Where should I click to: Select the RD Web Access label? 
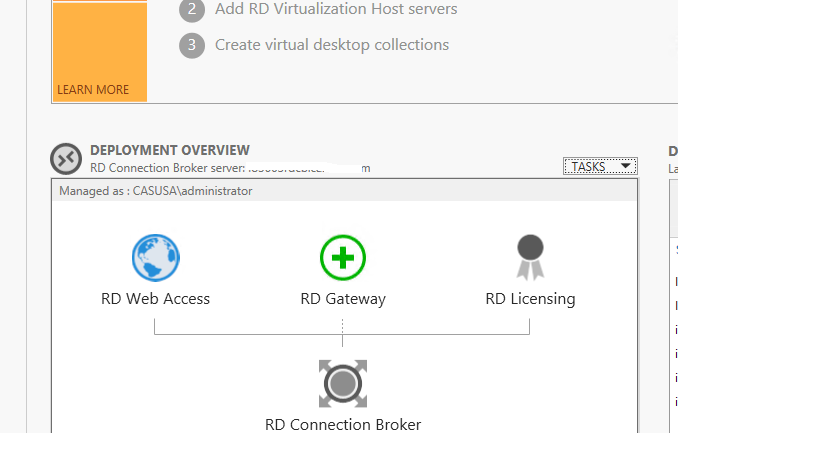point(156,299)
